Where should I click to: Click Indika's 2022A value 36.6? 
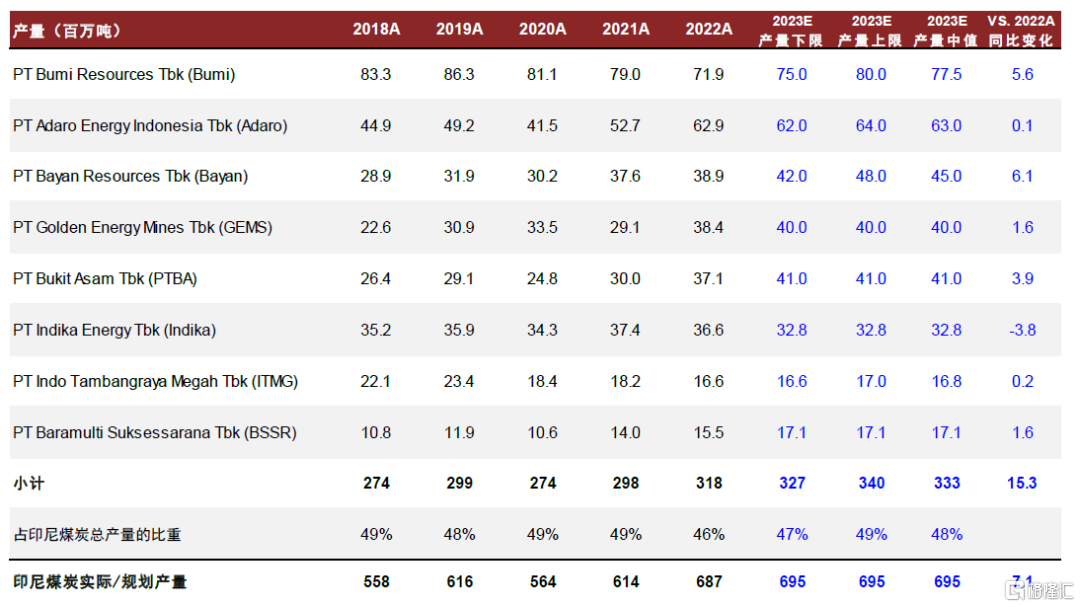[x=708, y=330]
